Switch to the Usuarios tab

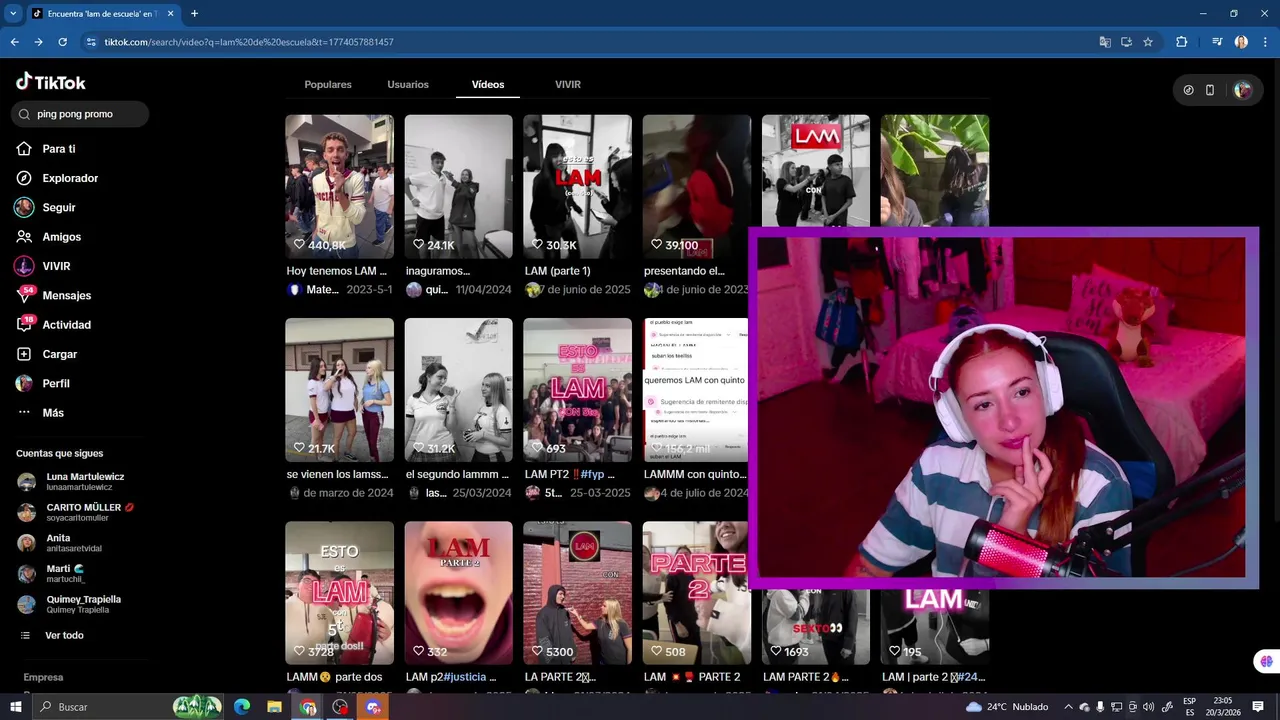click(408, 85)
